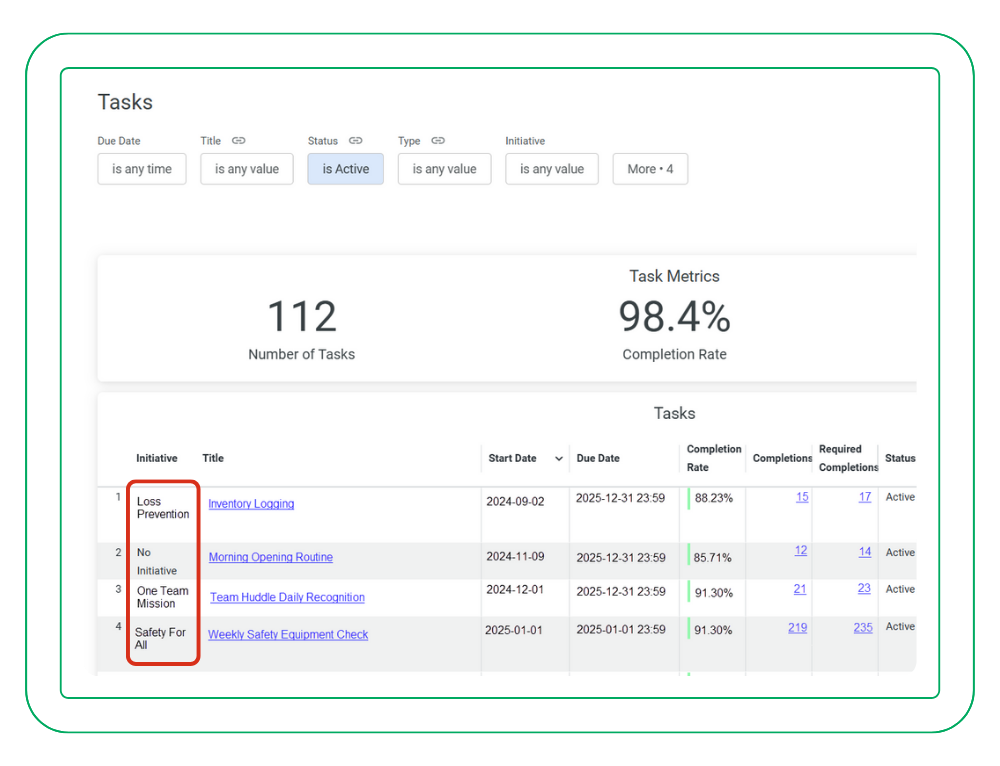The image size is (1000, 766).
Task: Click the 88.23% completion rate cell
Action: click(x=714, y=498)
